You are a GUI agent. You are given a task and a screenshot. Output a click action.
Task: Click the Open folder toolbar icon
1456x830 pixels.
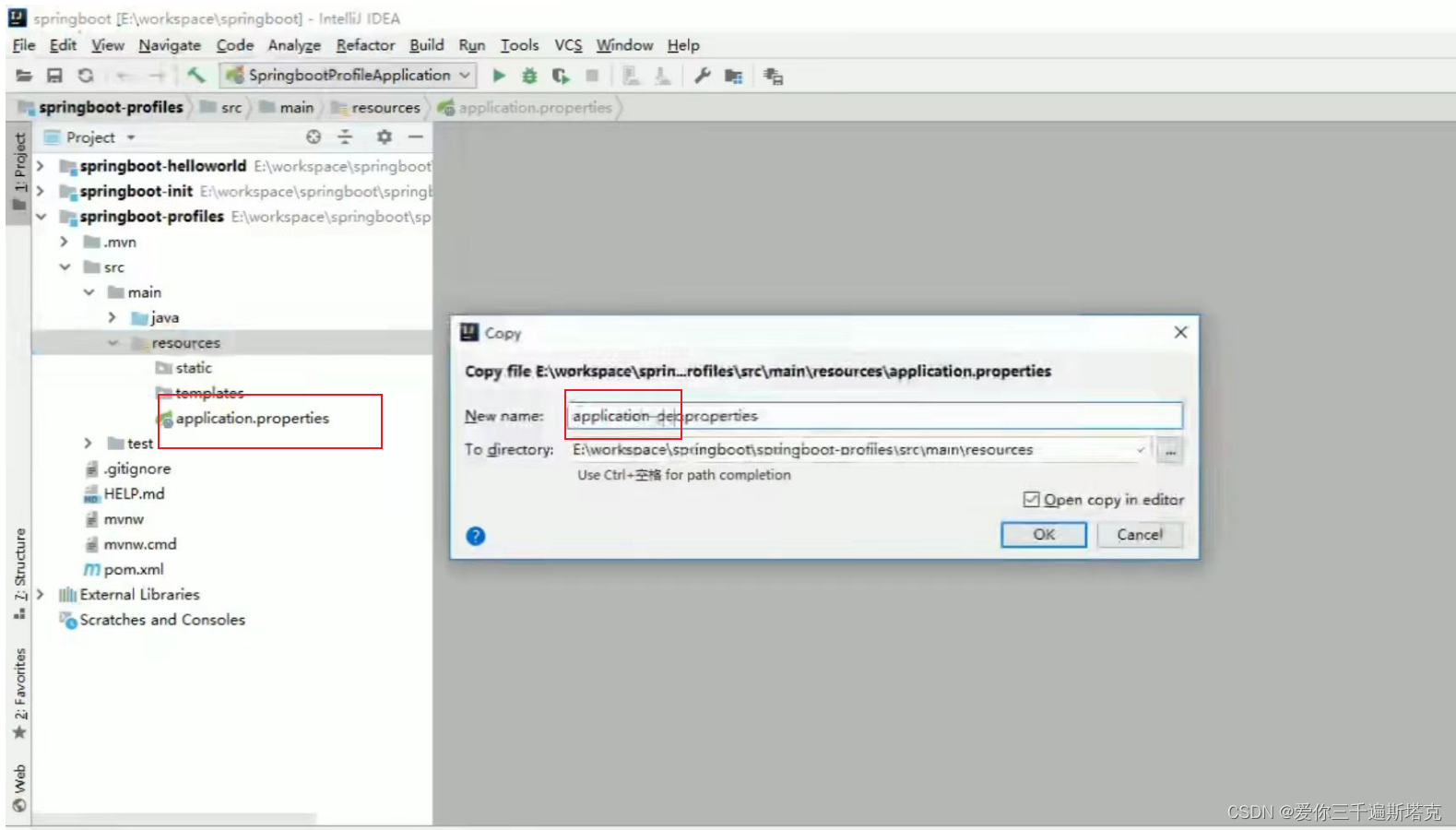tap(24, 76)
